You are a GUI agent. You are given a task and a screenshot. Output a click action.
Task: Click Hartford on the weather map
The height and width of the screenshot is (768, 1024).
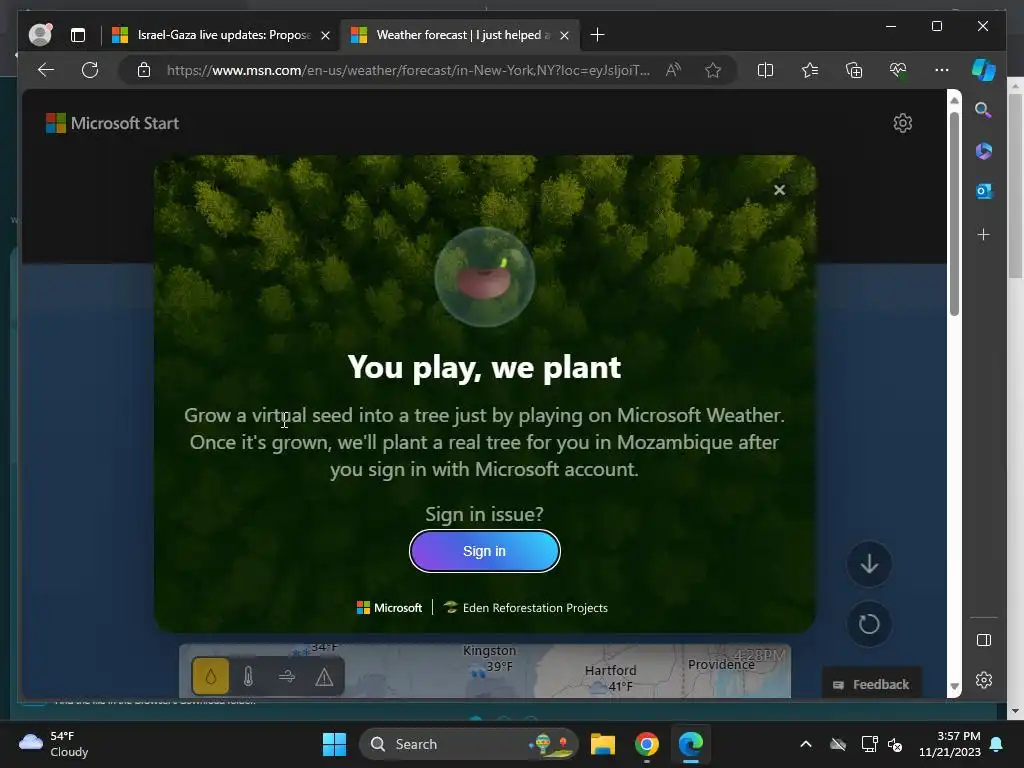(610, 671)
